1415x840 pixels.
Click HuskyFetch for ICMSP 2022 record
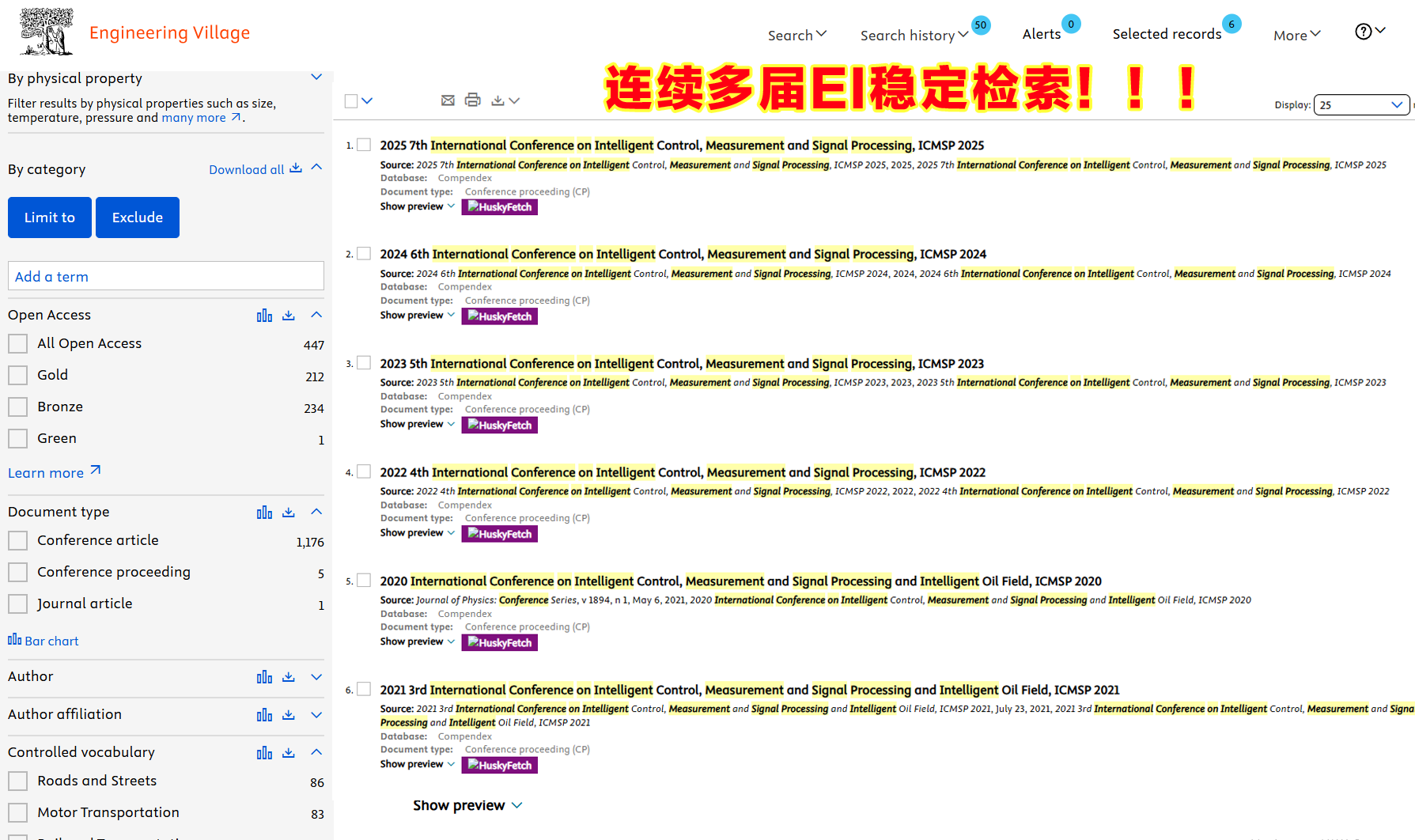[x=500, y=534]
